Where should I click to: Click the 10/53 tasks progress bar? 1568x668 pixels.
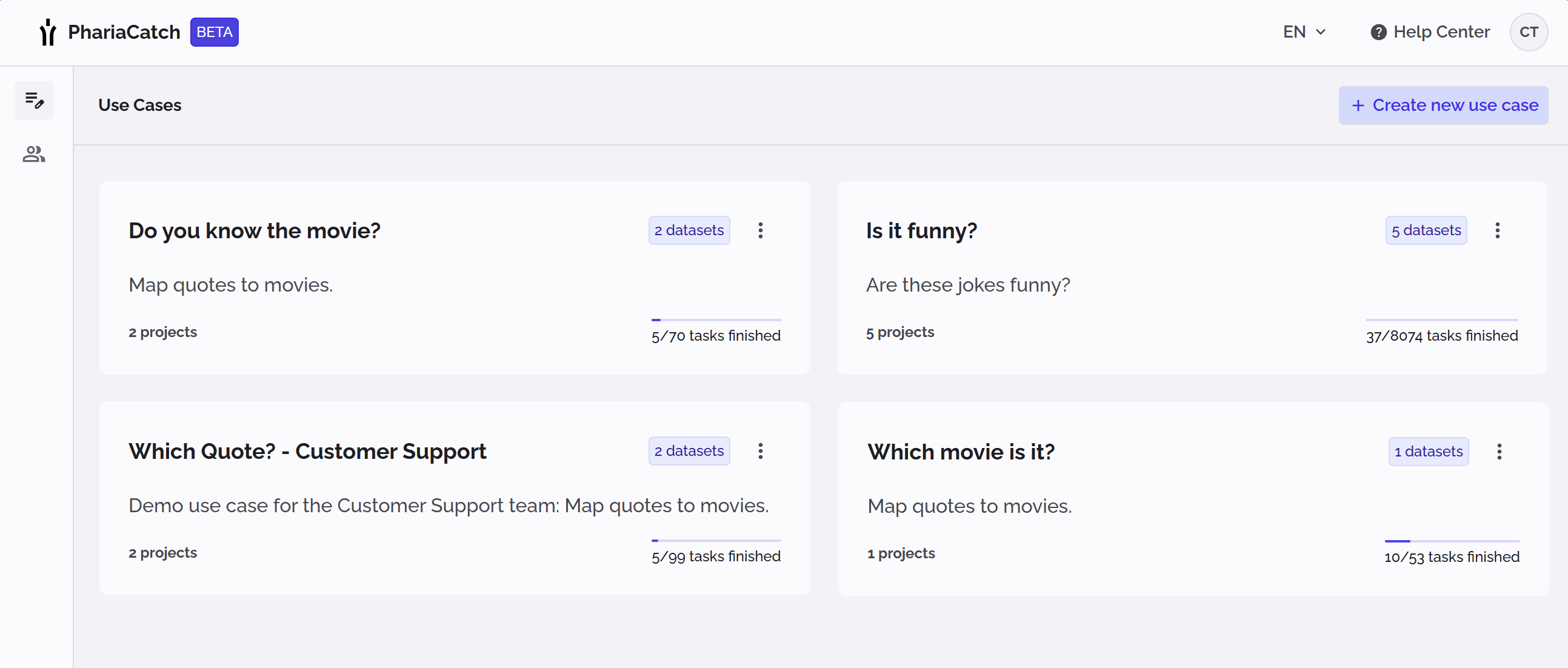(x=1452, y=541)
